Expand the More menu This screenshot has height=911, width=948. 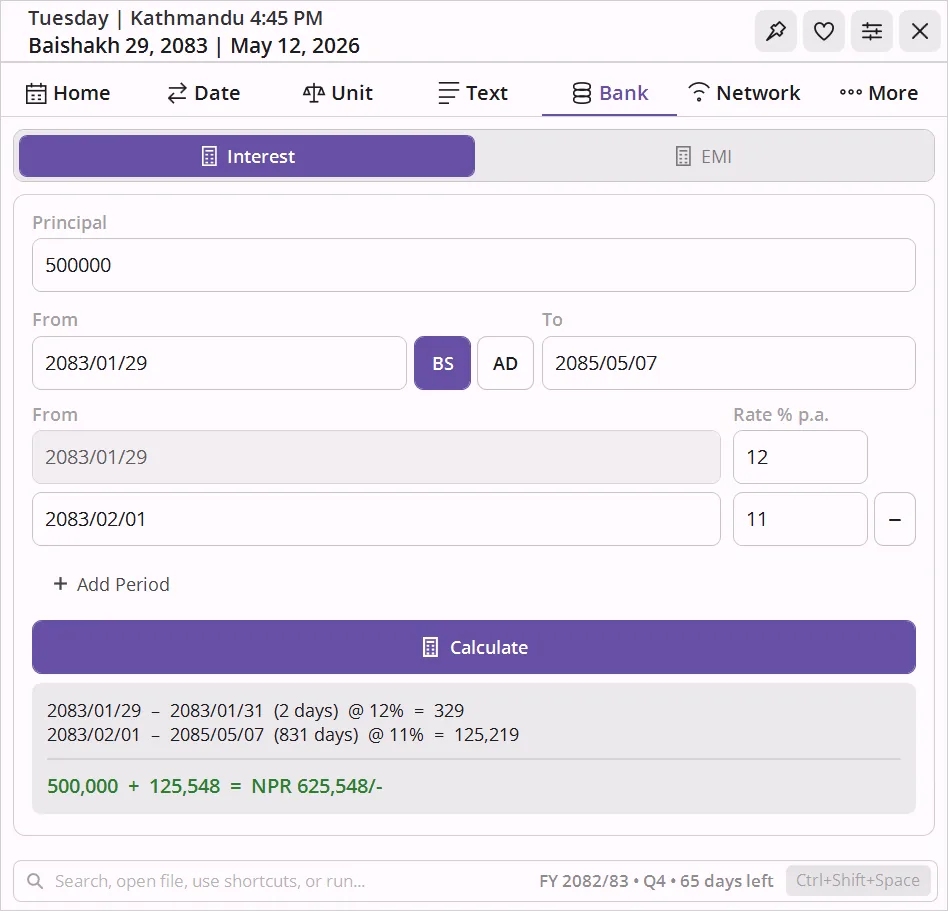point(879,93)
